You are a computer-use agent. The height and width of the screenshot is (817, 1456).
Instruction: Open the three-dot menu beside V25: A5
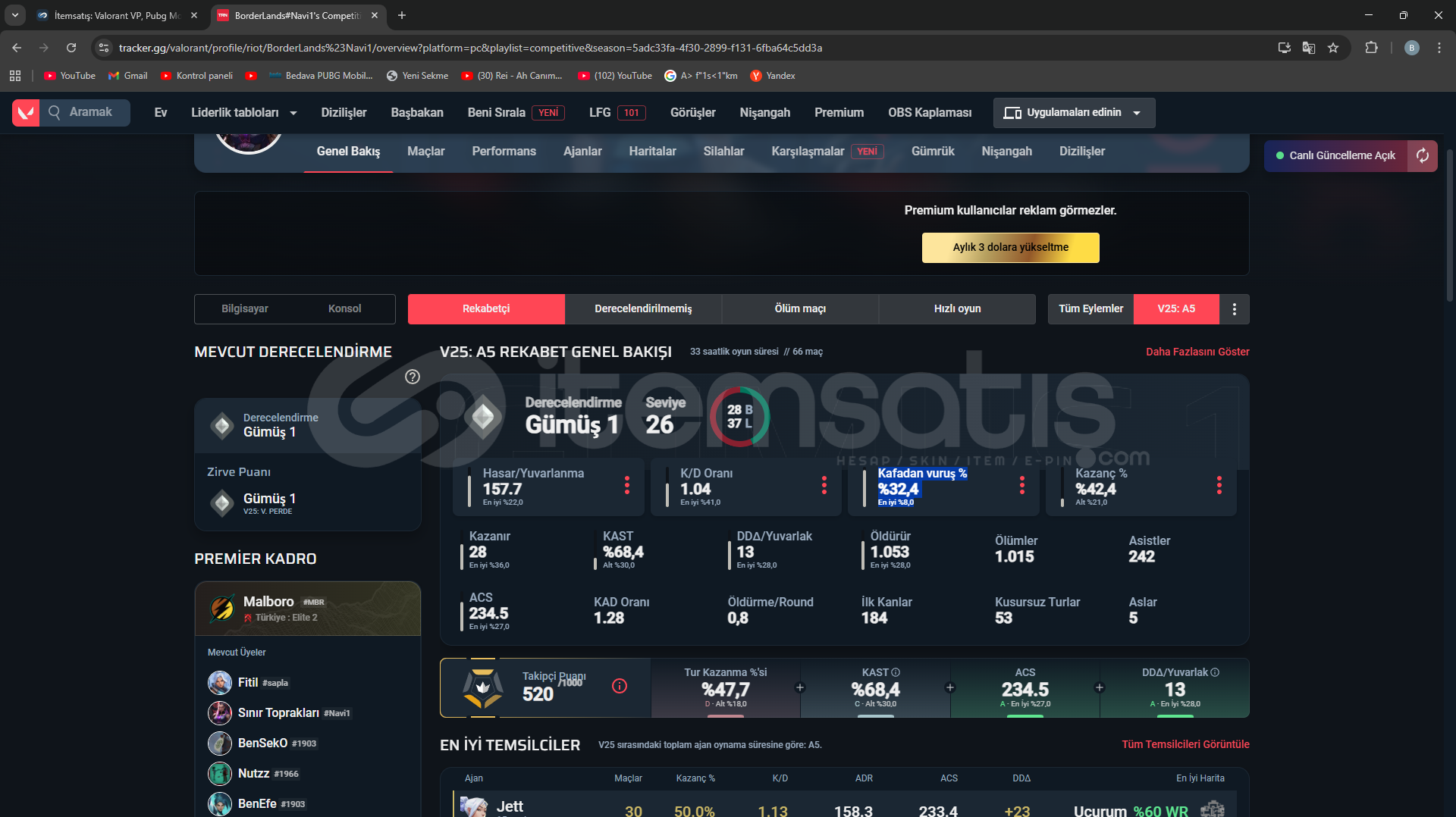coord(1235,309)
